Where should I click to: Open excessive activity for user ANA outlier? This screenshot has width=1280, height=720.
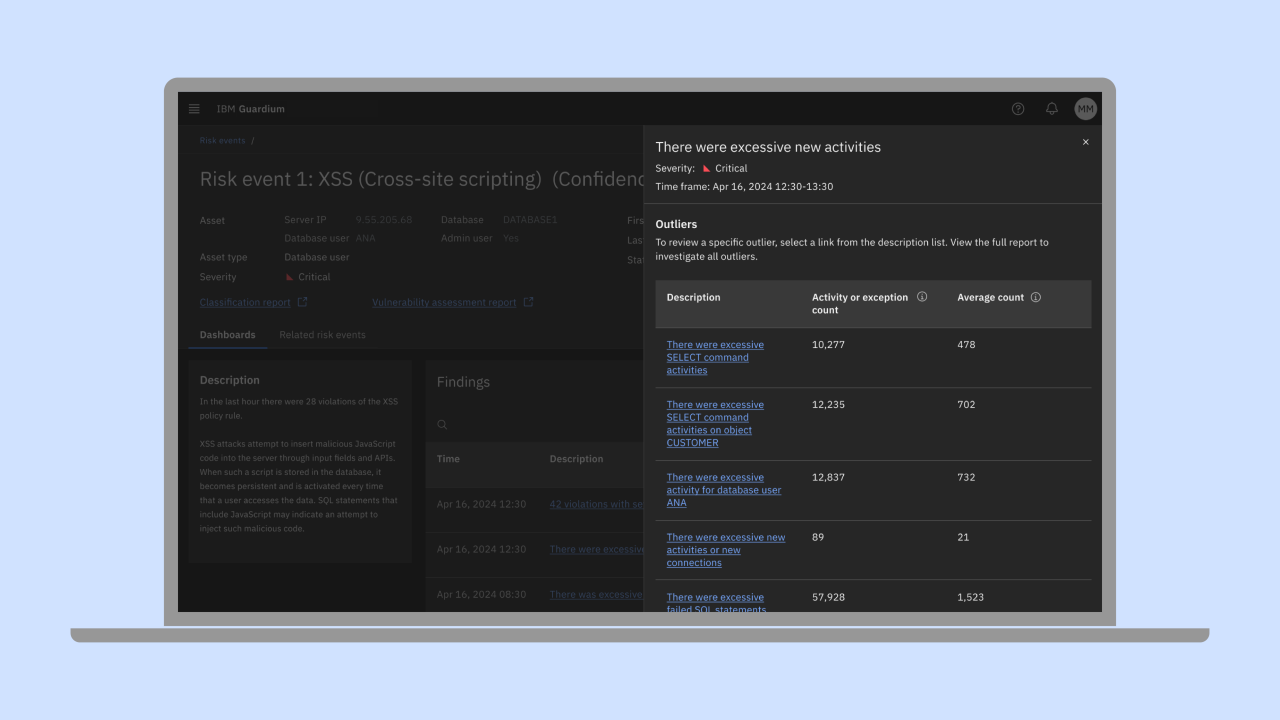click(x=724, y=490)
